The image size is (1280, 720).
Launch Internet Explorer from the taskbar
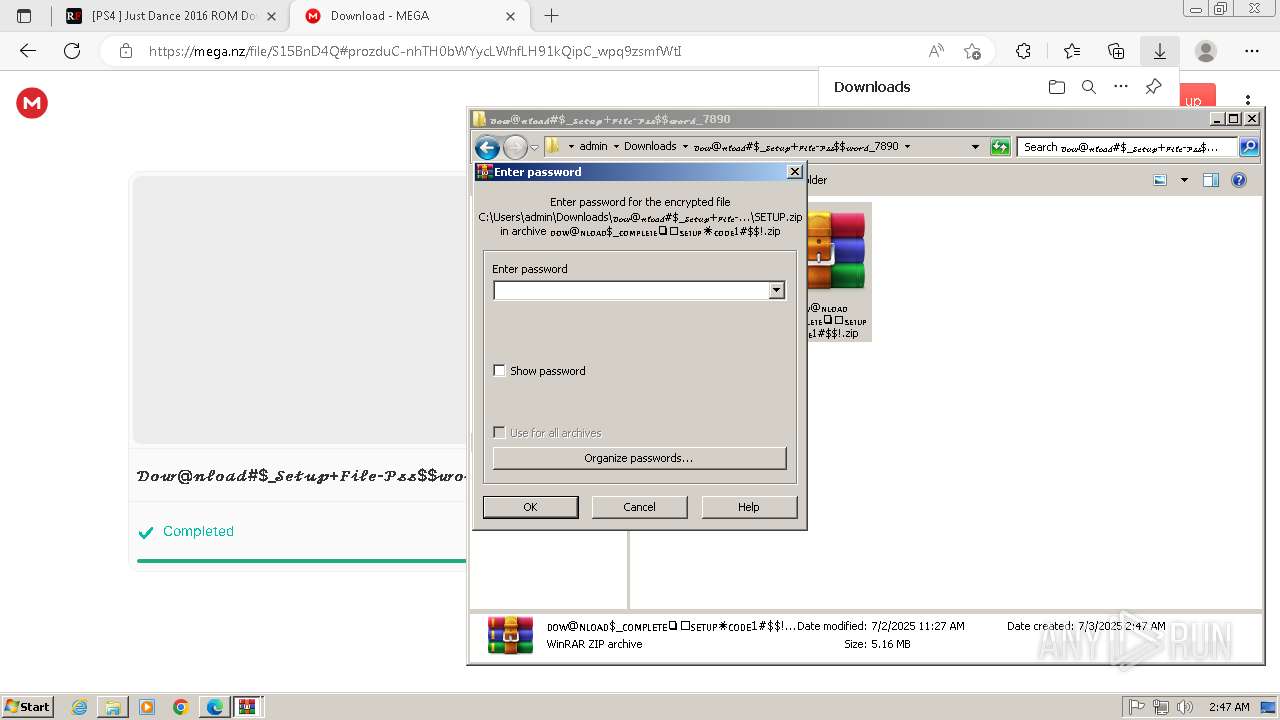[80, 707]
